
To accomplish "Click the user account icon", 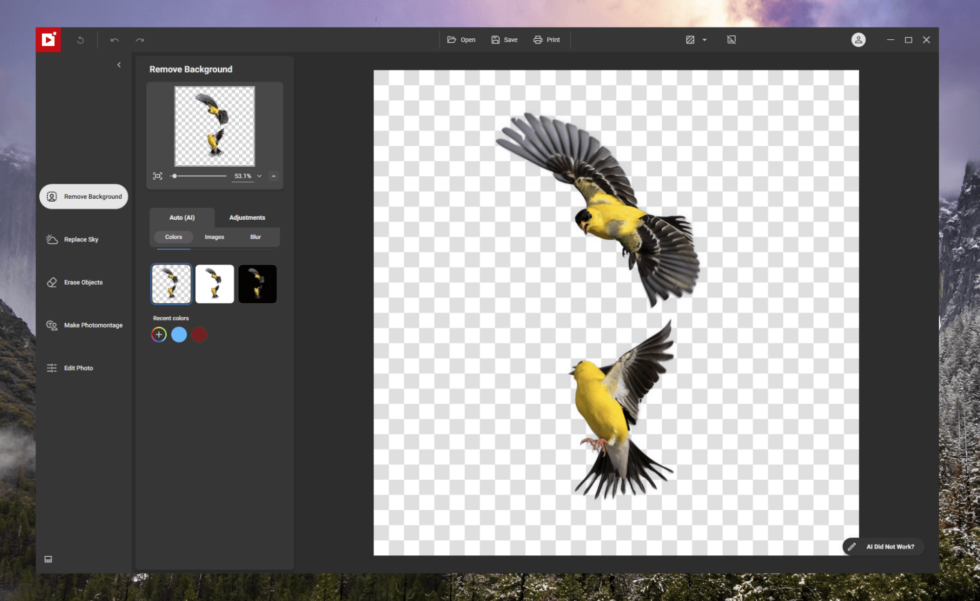I will coord(858,39).
